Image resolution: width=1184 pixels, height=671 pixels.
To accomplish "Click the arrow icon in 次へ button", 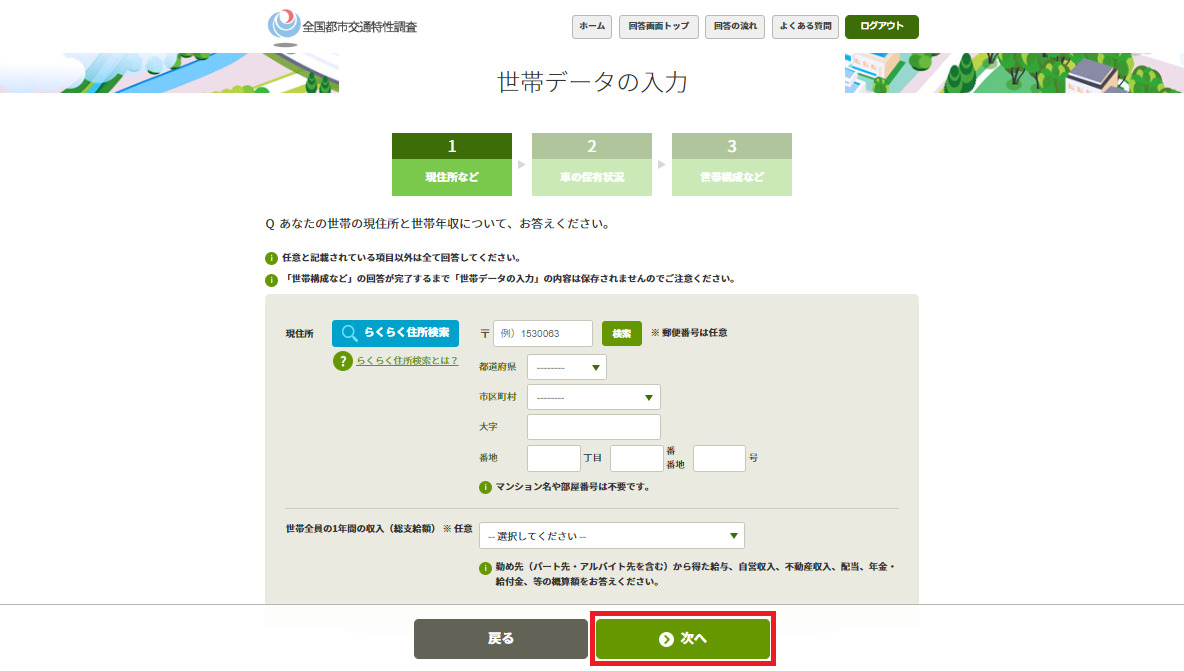I will [x=666, y=639].
